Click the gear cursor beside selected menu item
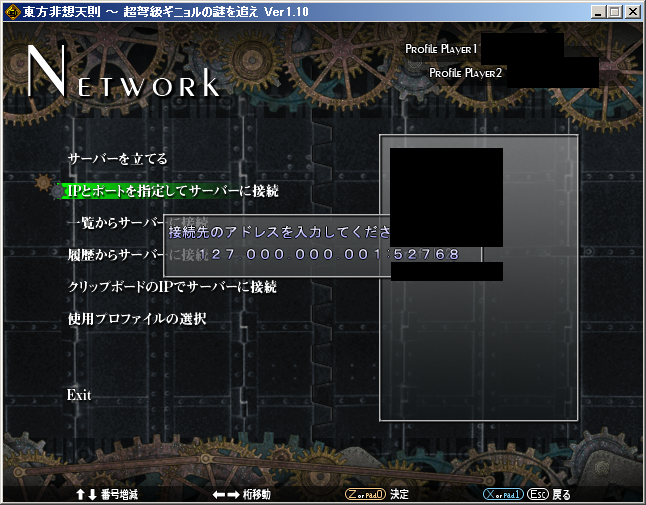646x505 pixels. point(50,187)
